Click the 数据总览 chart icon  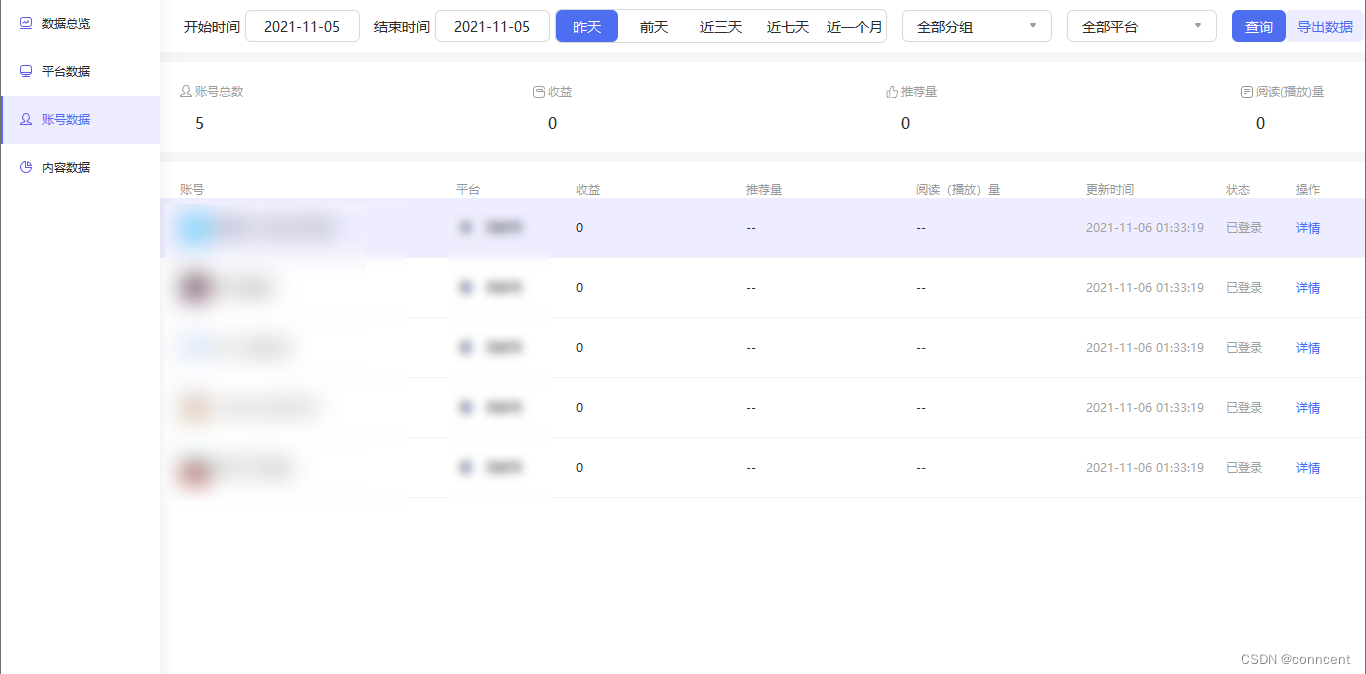tap(26, 22)
